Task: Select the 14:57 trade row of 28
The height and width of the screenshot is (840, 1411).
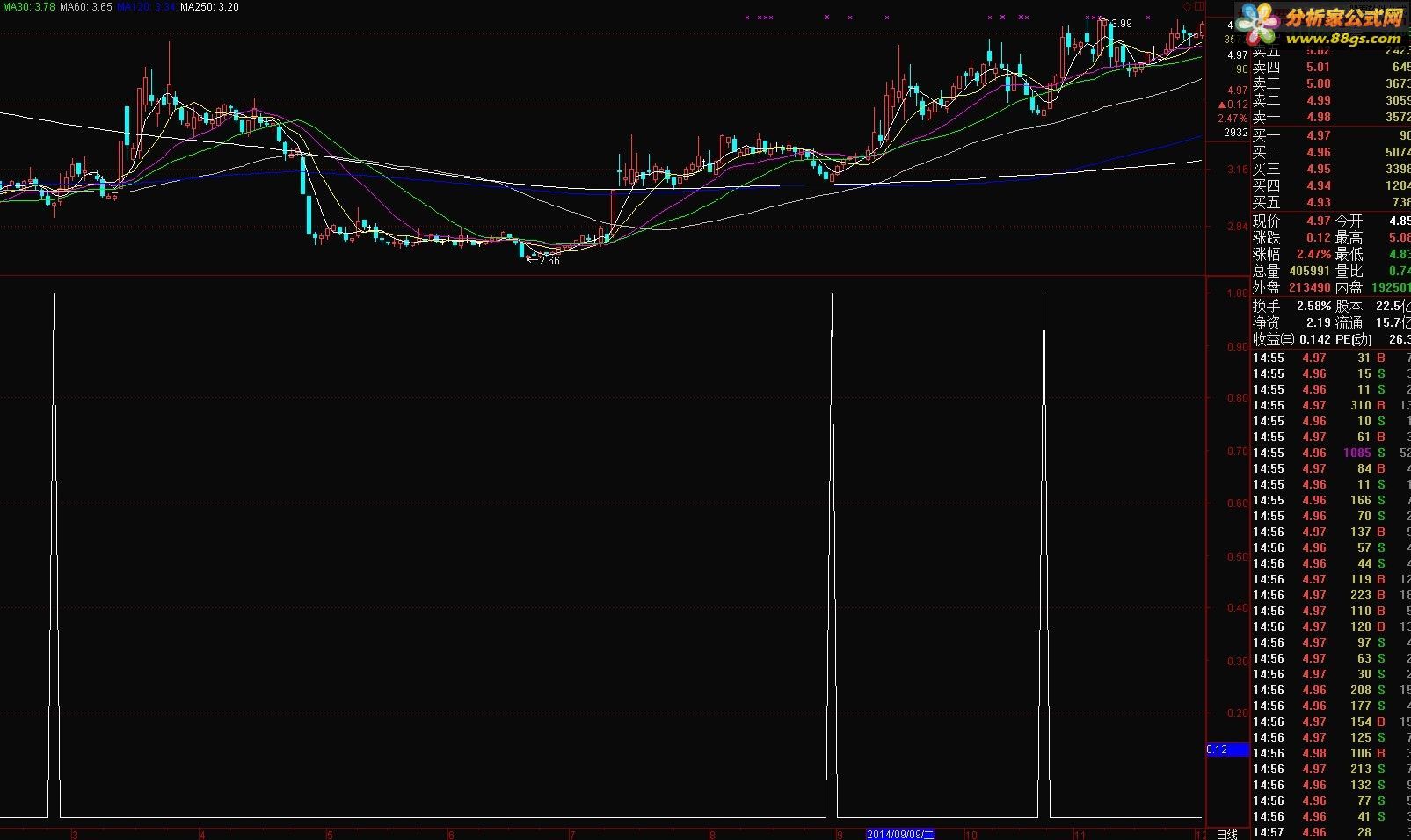Action: 1331,832
